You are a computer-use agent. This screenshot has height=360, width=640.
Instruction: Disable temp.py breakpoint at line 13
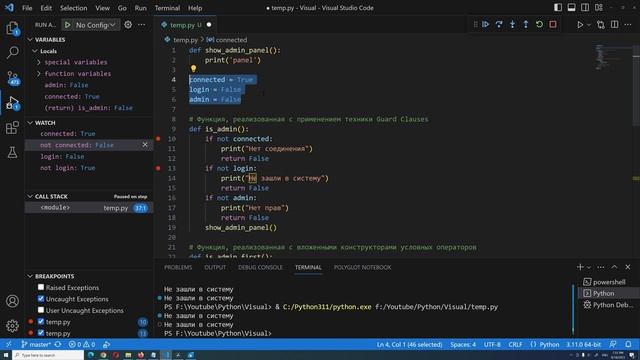coord(41,333)
